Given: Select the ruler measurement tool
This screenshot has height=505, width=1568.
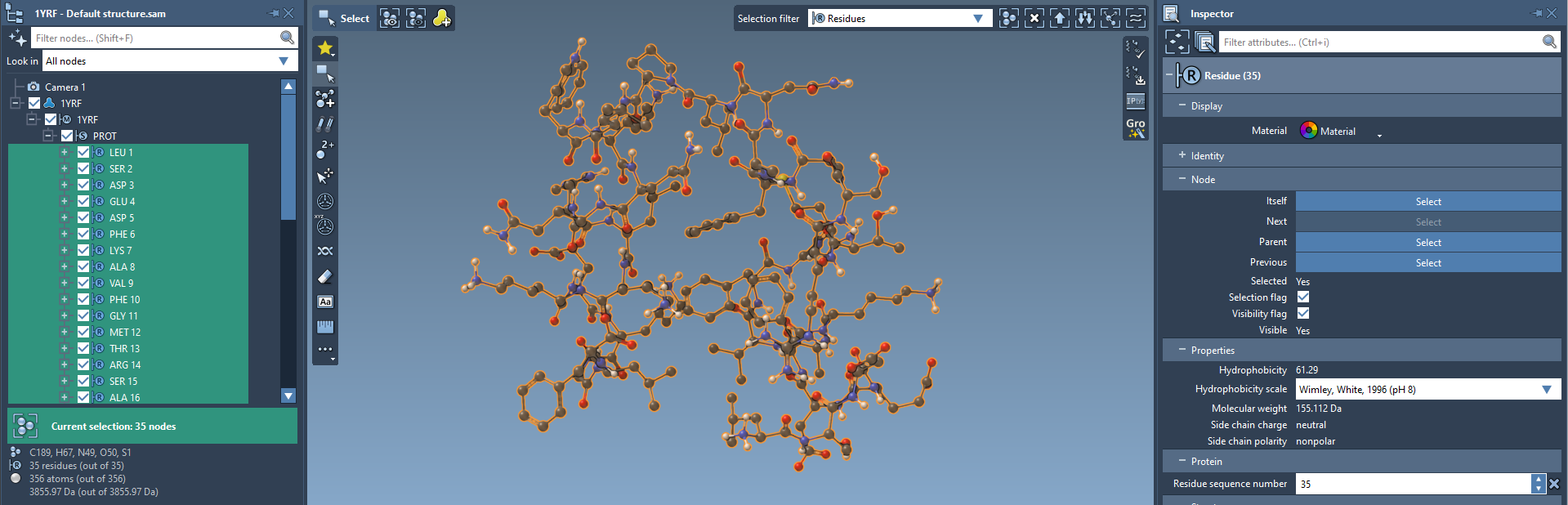Looking at the screenshot, I should click(x=325, y=327).
